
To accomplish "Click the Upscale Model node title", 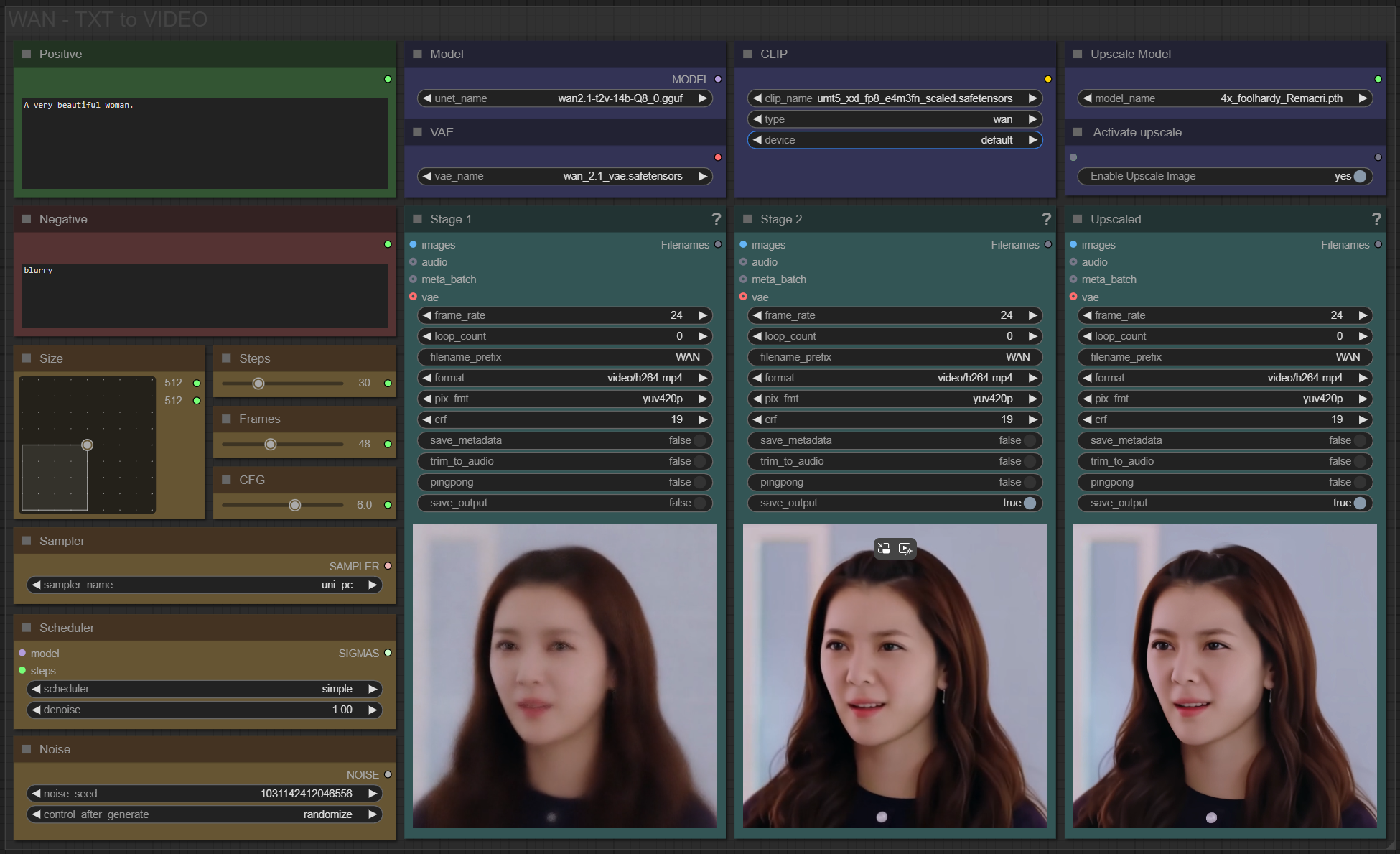I will pyautogui.click(x=1130, y=54).
